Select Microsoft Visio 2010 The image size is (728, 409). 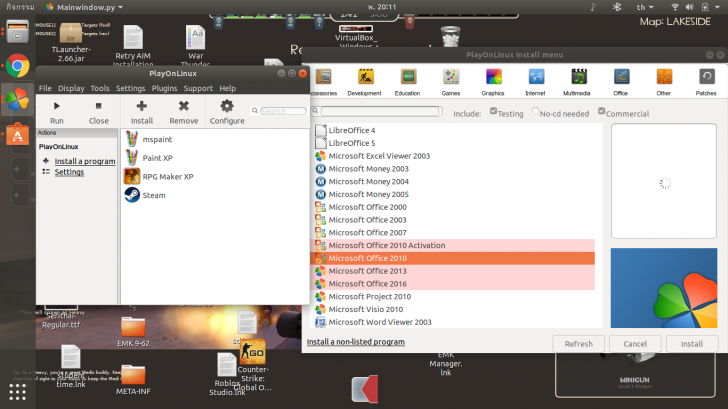coord(452,309)
